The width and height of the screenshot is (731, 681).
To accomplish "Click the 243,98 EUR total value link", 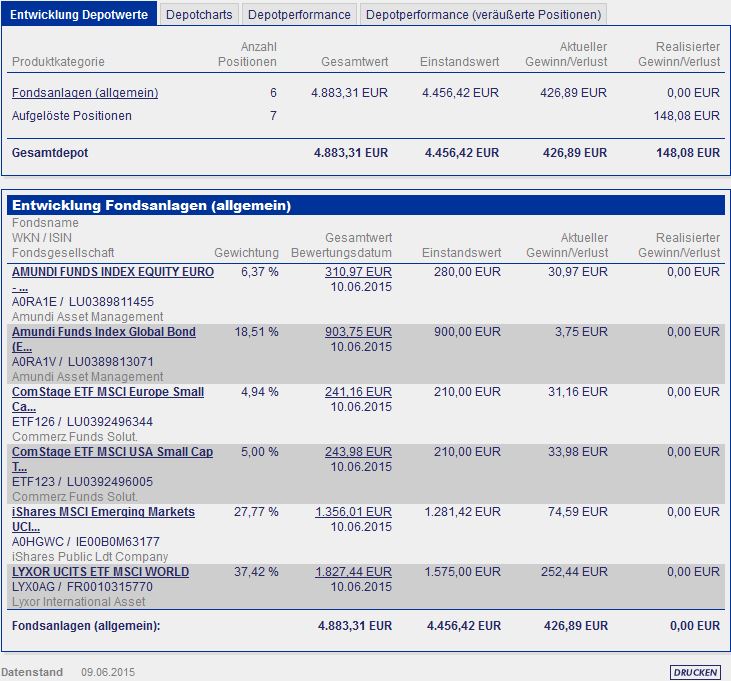I will click(x=358, y=452).
